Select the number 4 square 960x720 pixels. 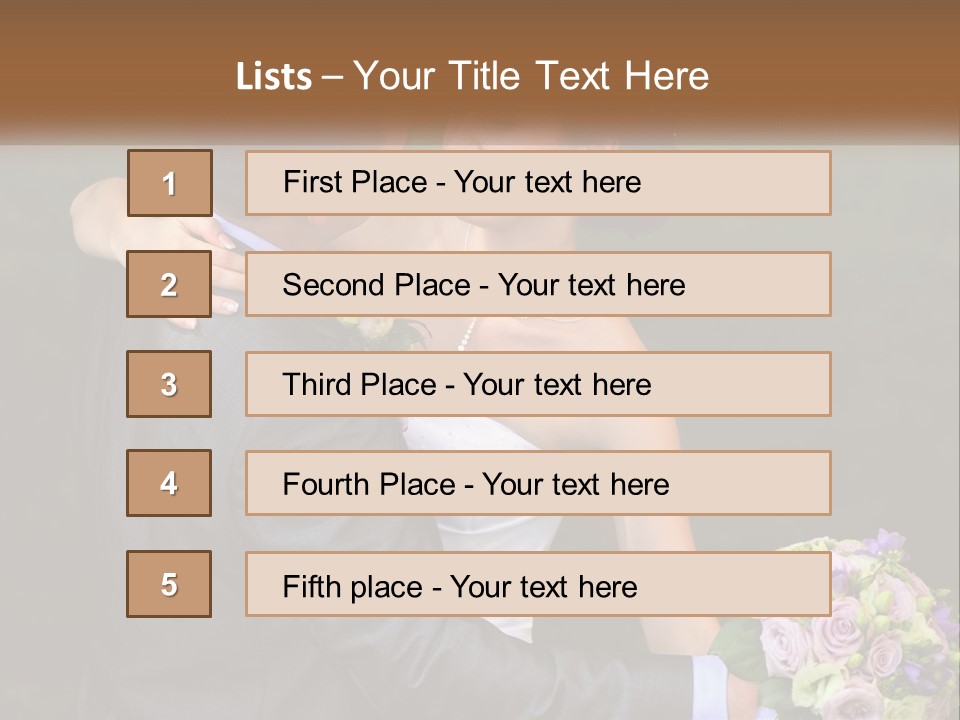pos(169,483)
